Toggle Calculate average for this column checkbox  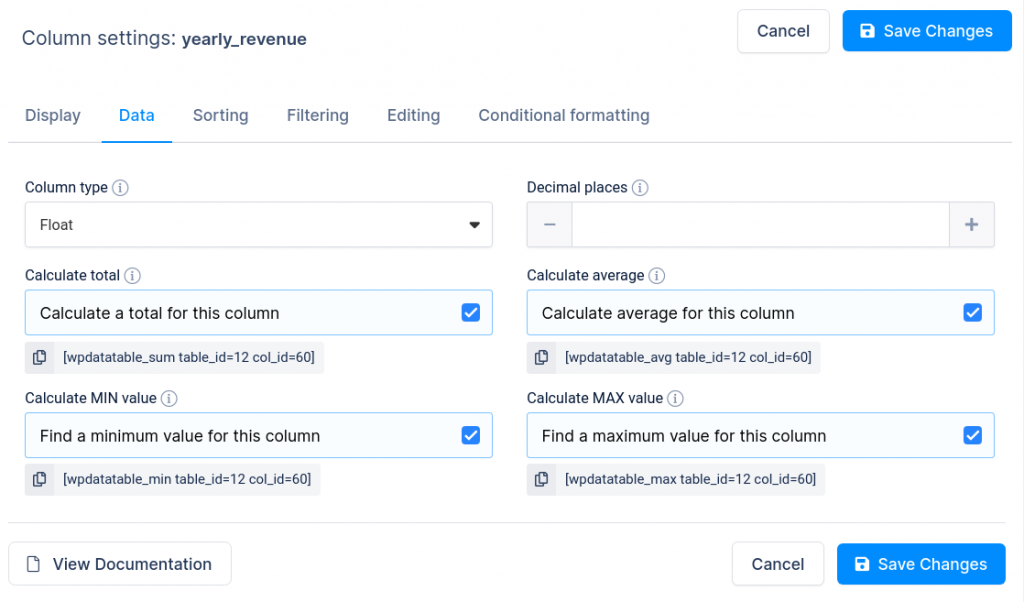coord(972,313)
